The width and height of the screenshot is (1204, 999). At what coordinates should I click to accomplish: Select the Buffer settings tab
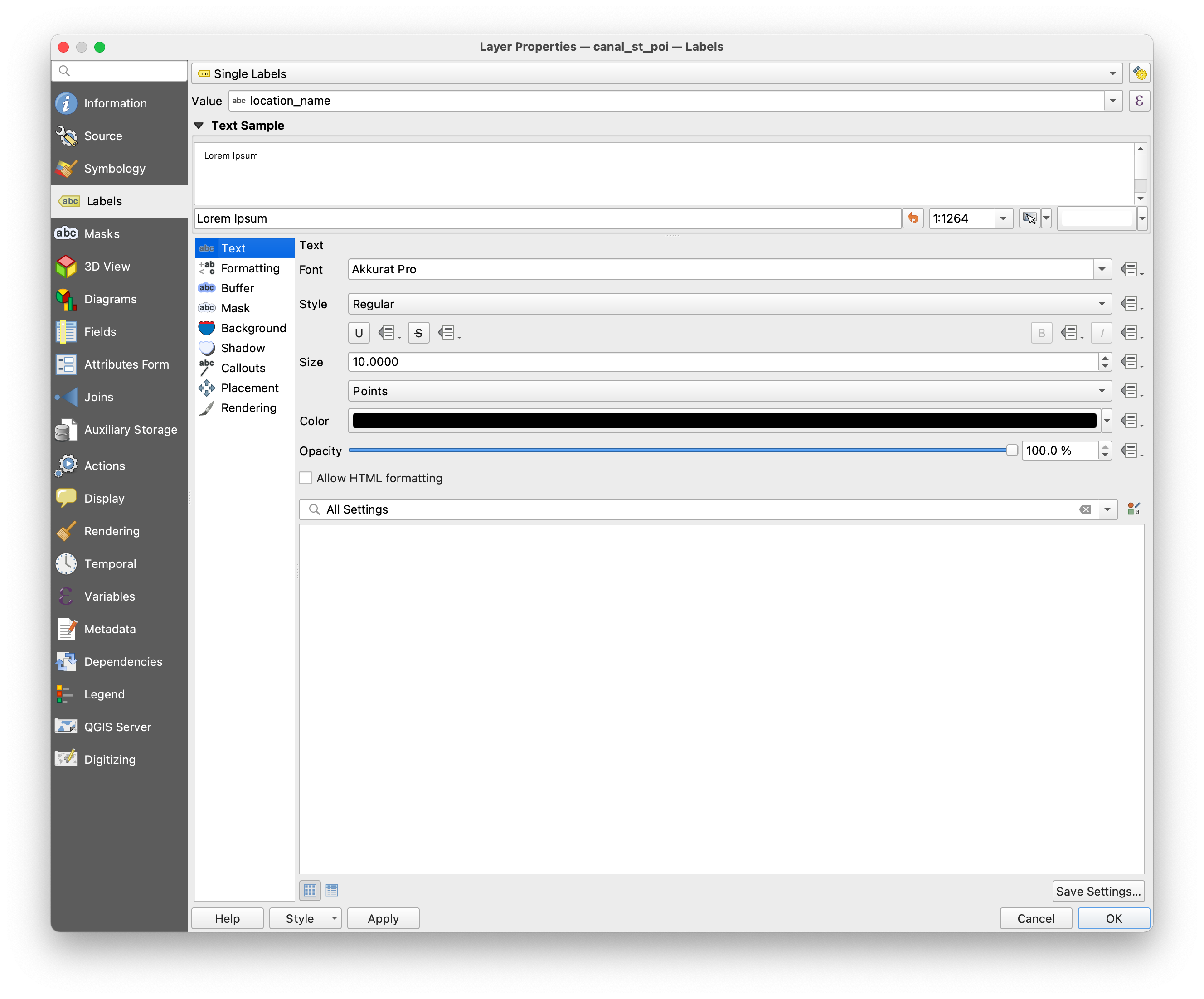[x=238, y=288]
